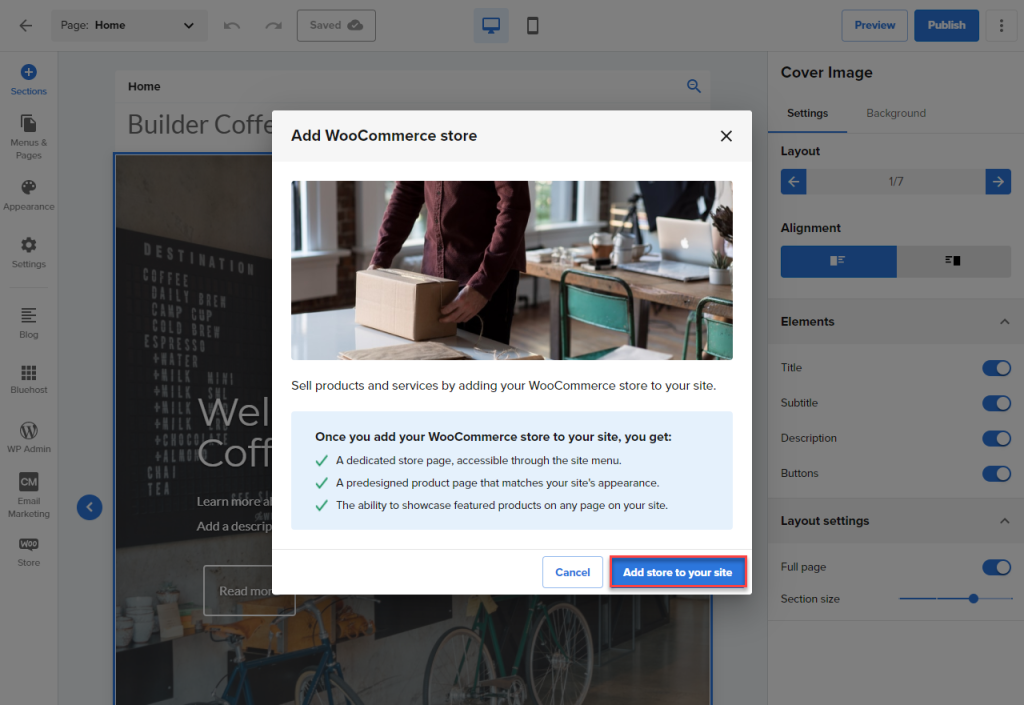
Task: Open the Bluehost grid icon
Action: pos(29,379)
